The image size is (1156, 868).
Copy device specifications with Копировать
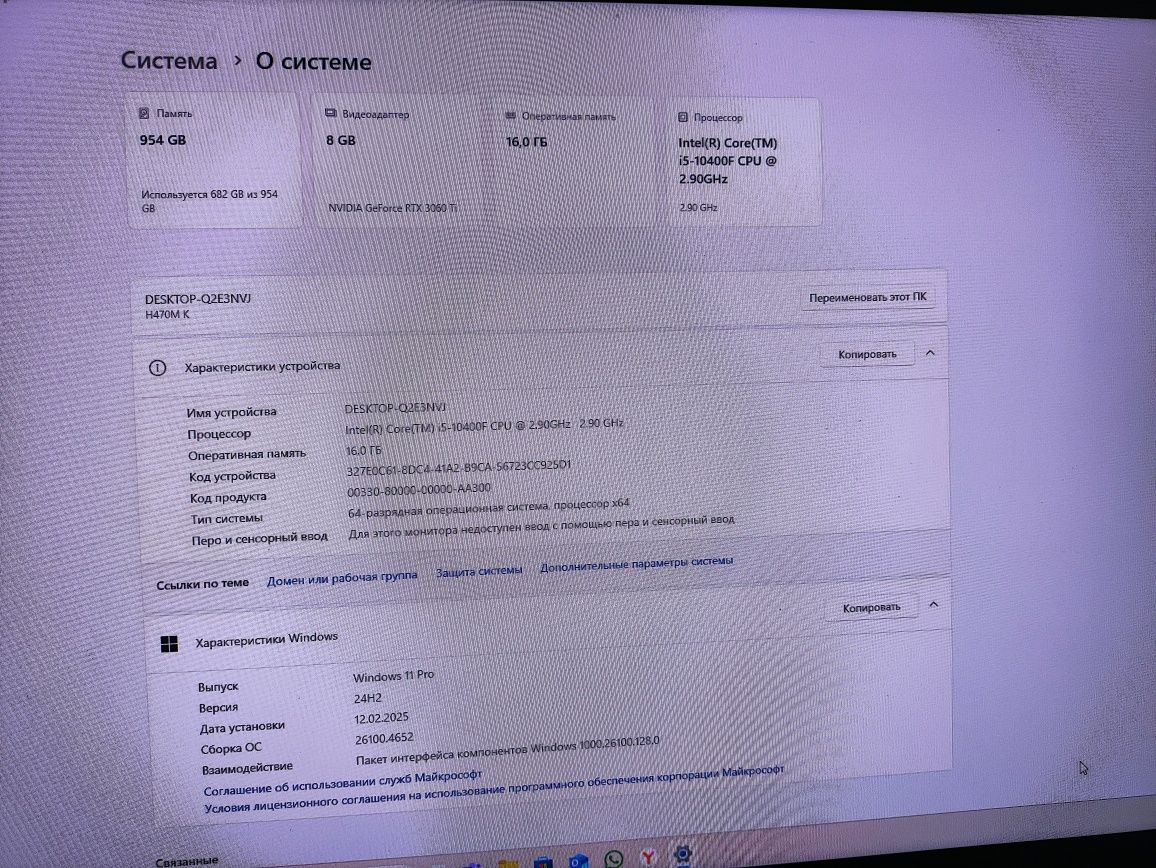point(867,355)
